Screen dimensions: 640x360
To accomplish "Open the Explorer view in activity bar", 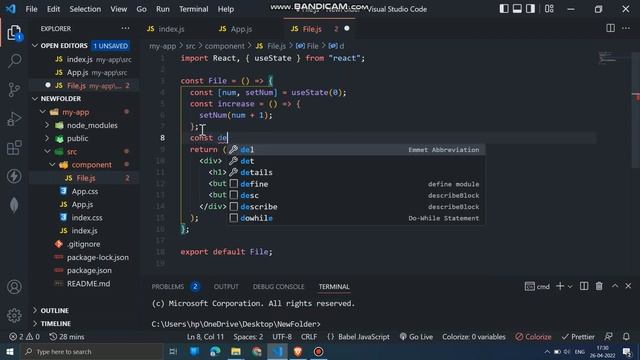I will point(14,33).
